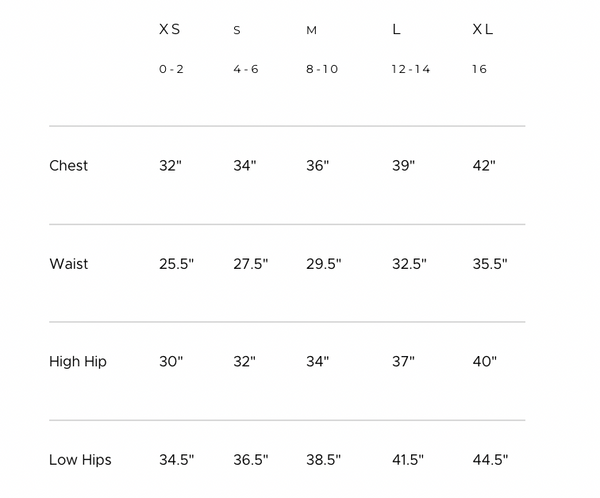Screen dimensions: 600x498
Task: Click the Waist row label
Action: pos(68,264)
